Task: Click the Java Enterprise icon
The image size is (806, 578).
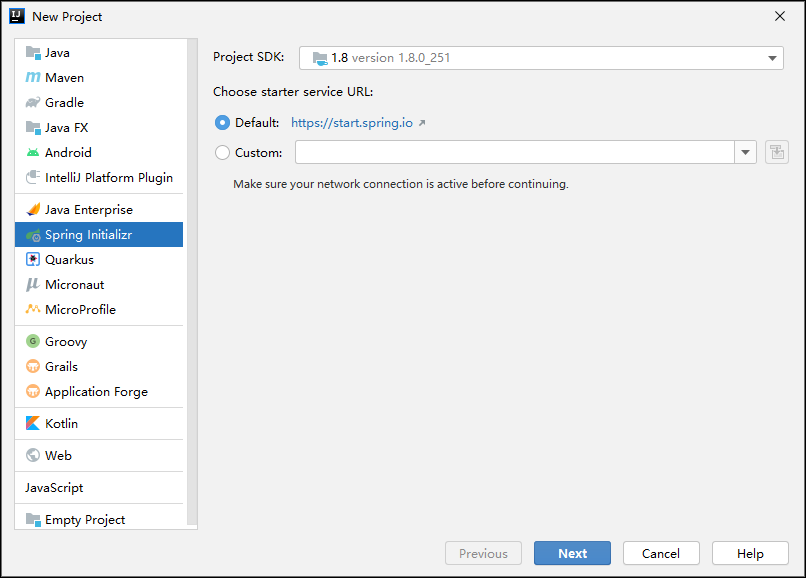Action: 33,209
